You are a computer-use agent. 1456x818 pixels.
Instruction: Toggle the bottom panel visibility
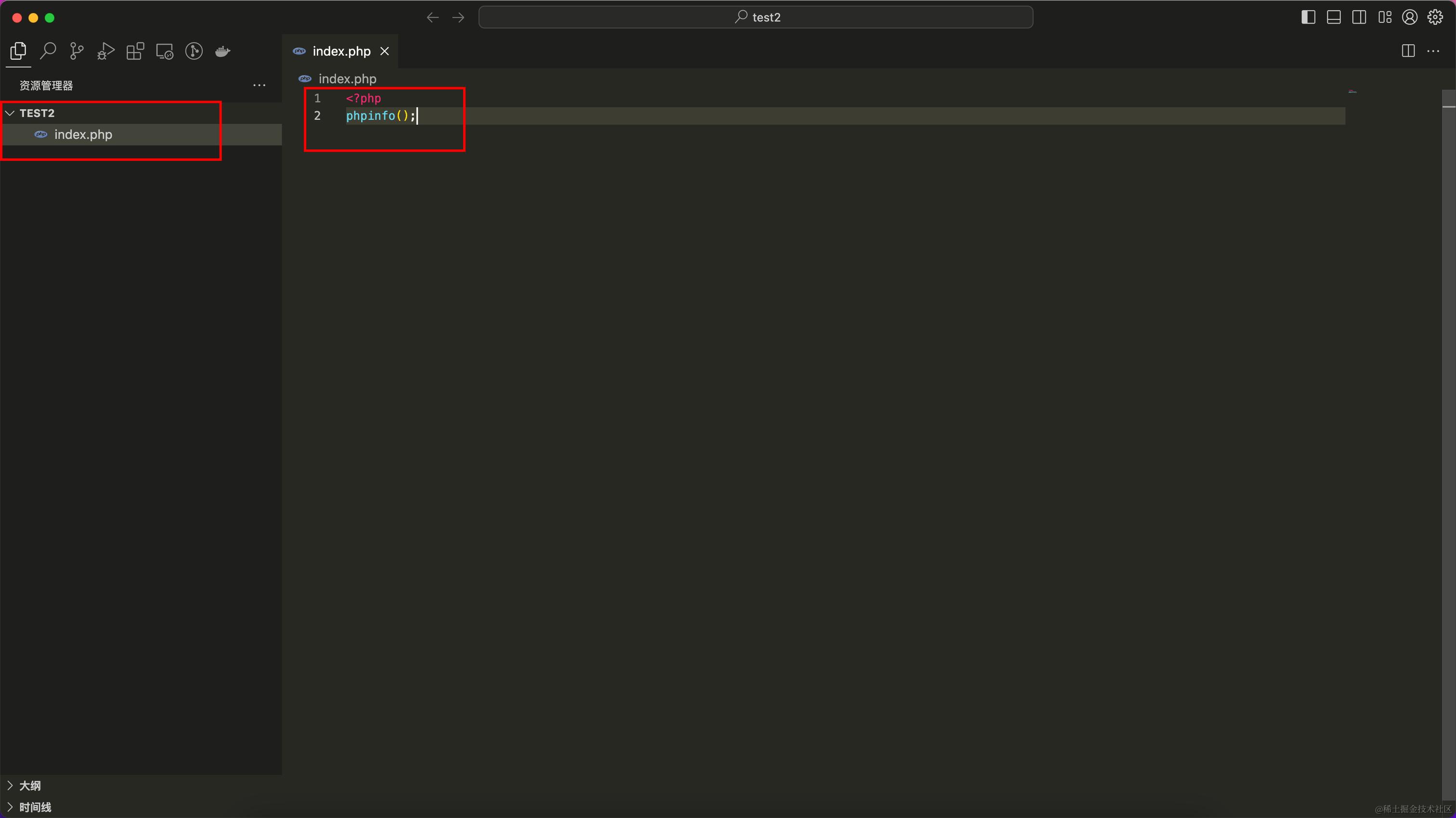tap(1333, 17)
